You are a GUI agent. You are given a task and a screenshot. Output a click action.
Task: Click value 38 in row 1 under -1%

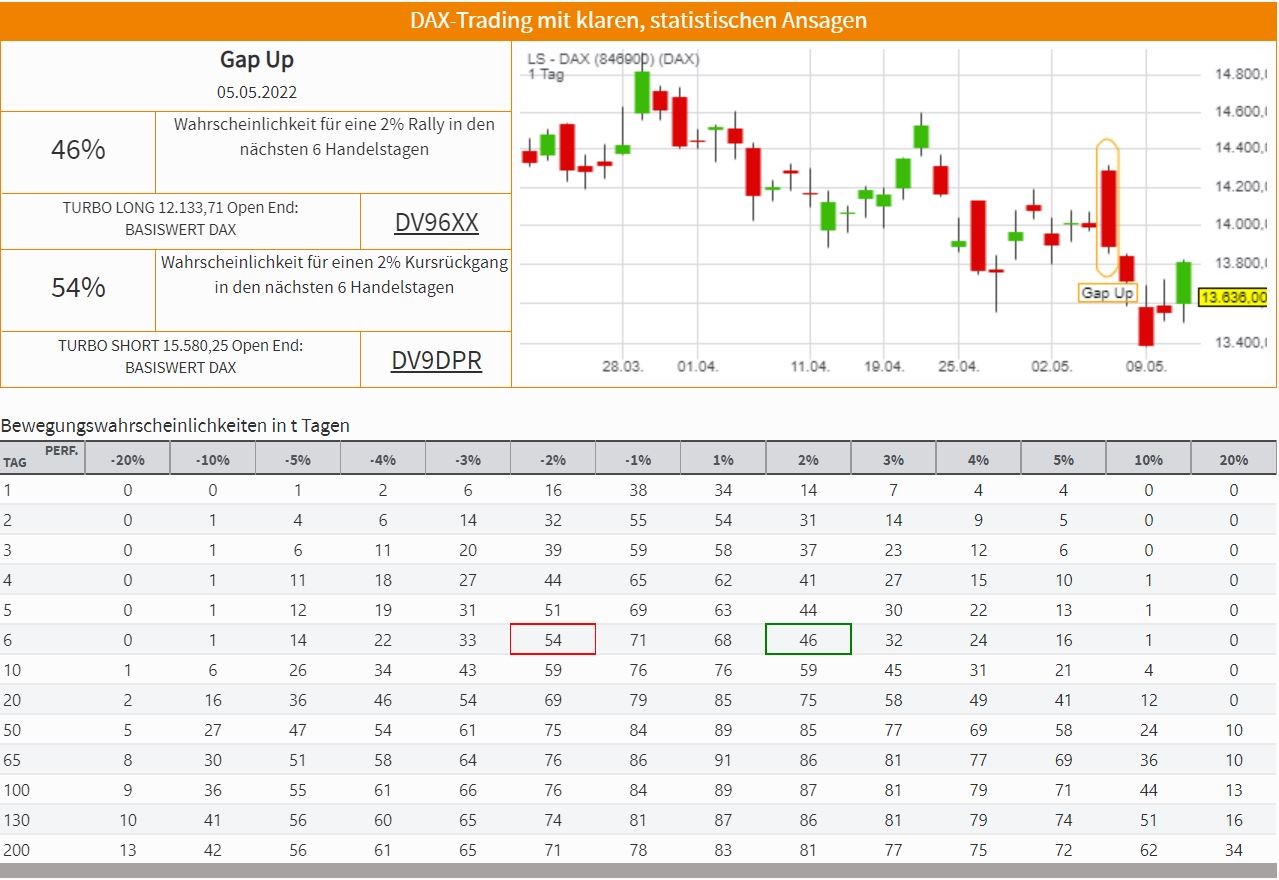[638, 490]
